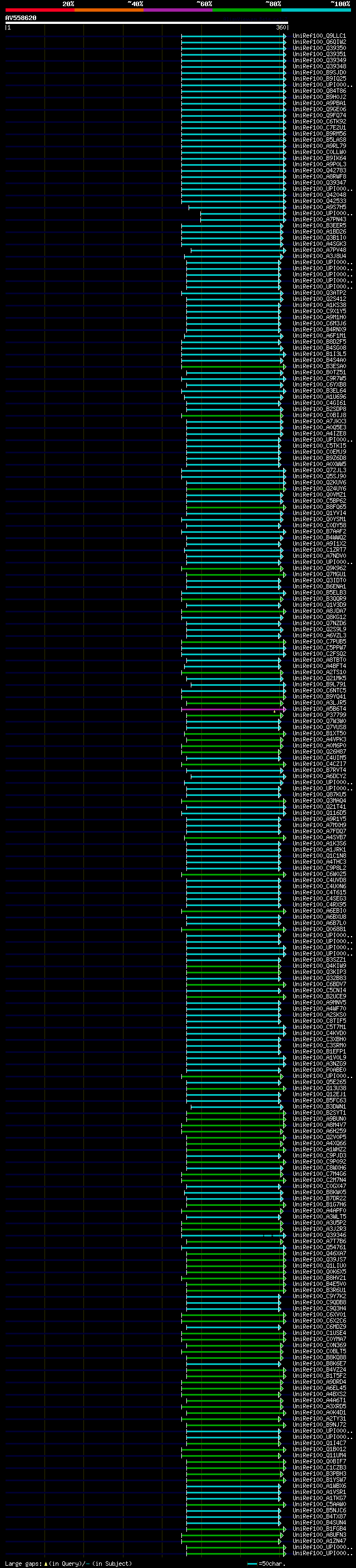This screenshot has height=1568, width=356.
Task: Select the UniRef100_C6TK92 label
Action: 319,122
